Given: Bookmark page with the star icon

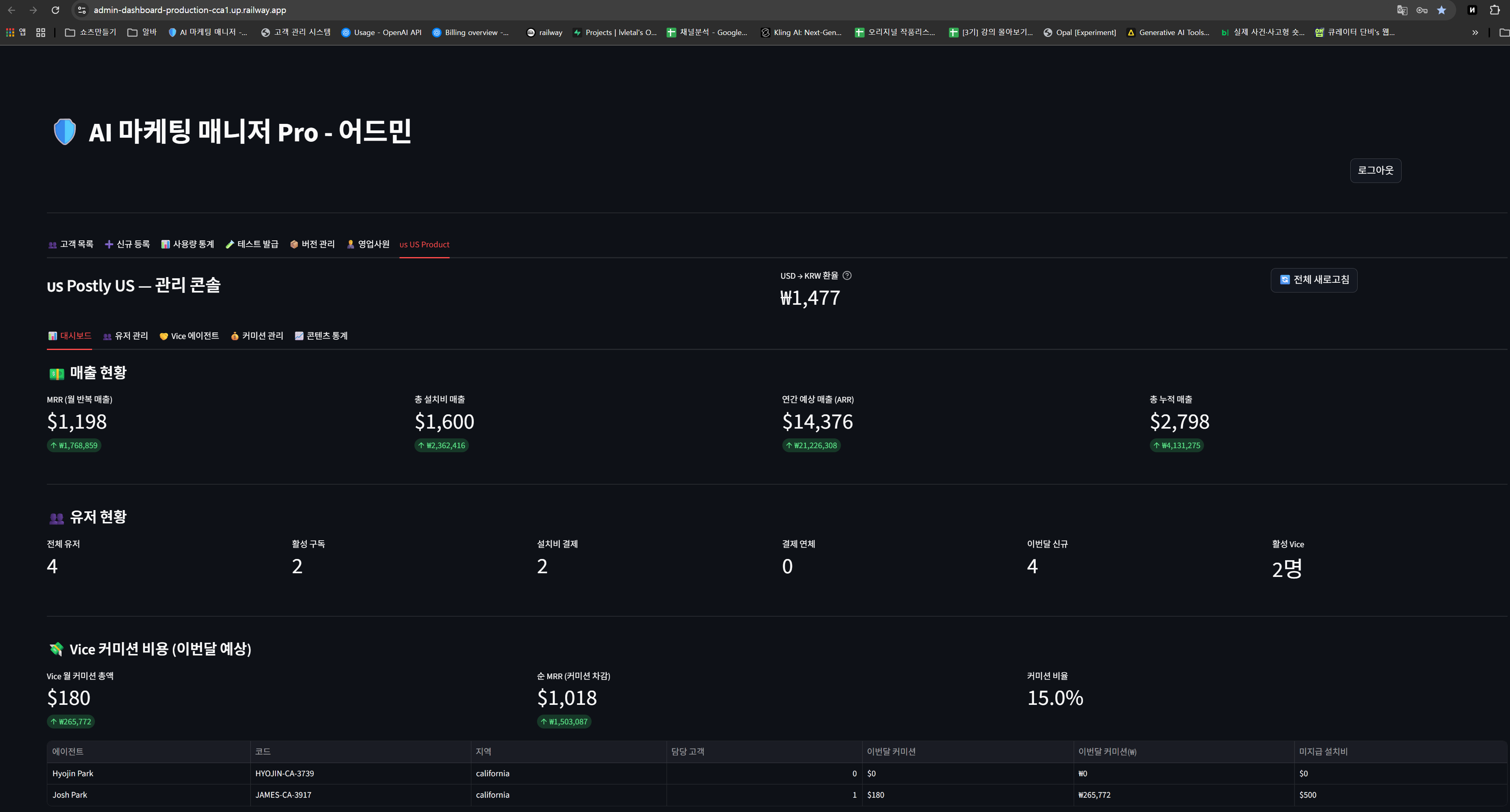Looking at the screenshot, I should point(1442,10).
